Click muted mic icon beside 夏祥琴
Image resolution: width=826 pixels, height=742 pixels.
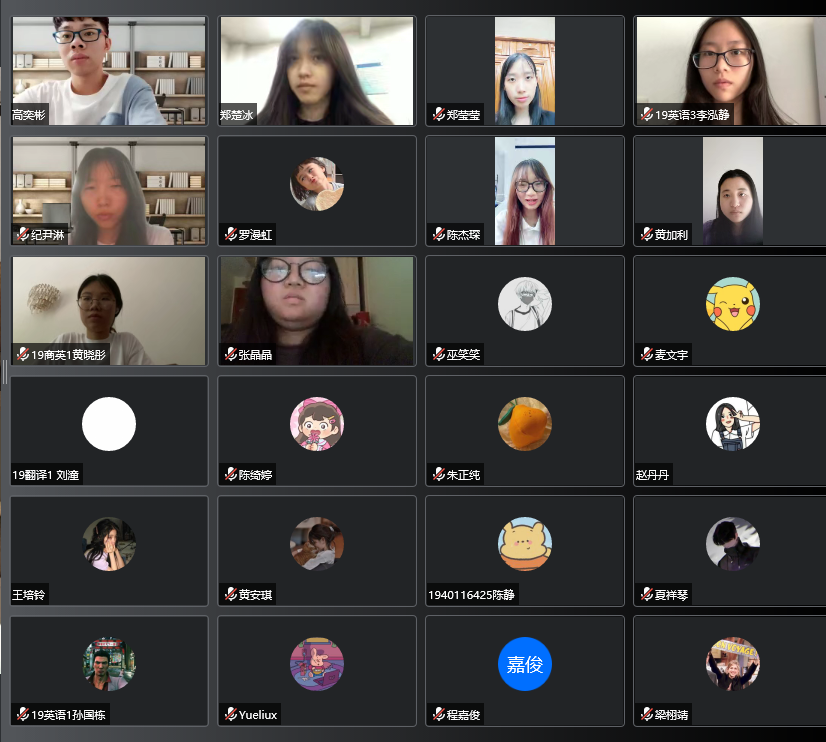pos(646,595)
